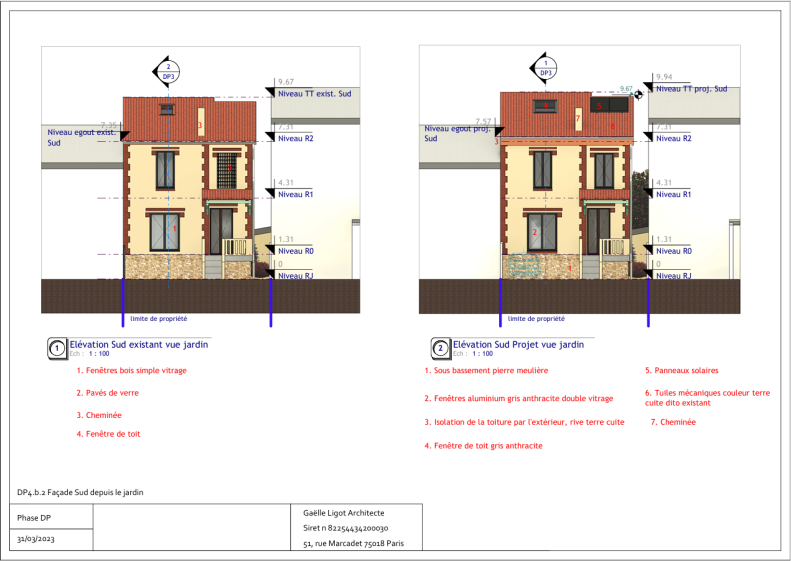Select legend '2. Pavés de verre'
The width and height of the screenshot is (791, 561).
(107, 393)
